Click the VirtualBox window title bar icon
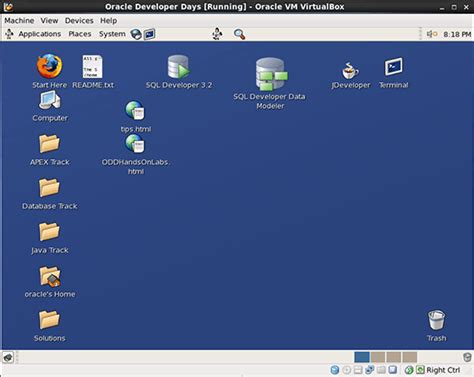 [8, 6]
